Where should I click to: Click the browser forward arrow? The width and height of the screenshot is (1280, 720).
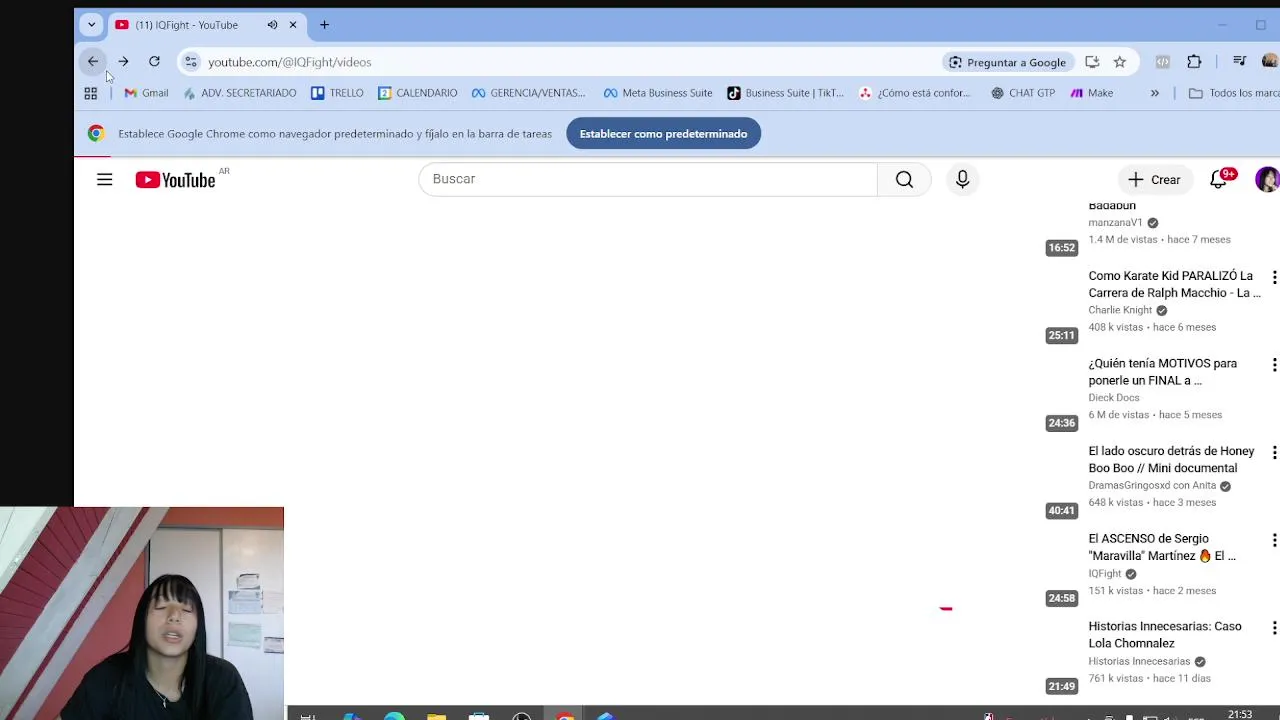point(123,62)
